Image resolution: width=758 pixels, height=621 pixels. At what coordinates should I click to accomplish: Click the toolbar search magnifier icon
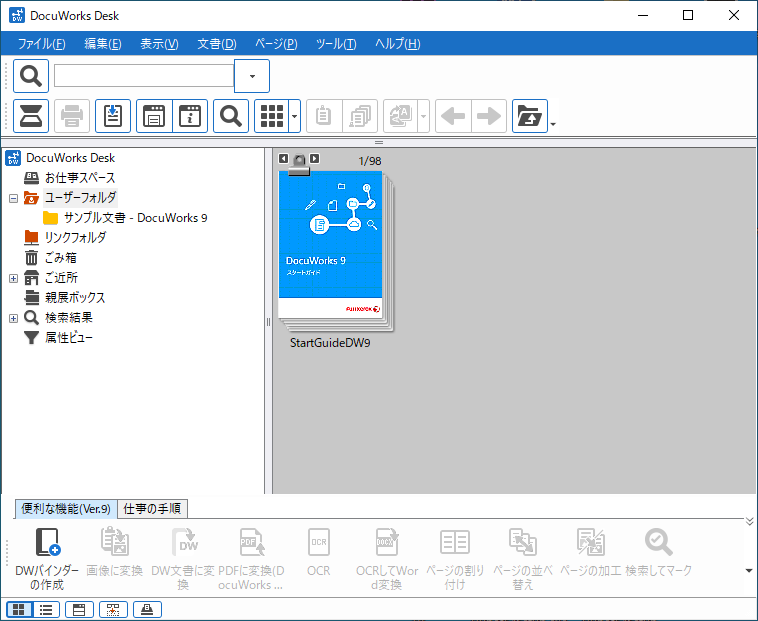pos(231,116)
